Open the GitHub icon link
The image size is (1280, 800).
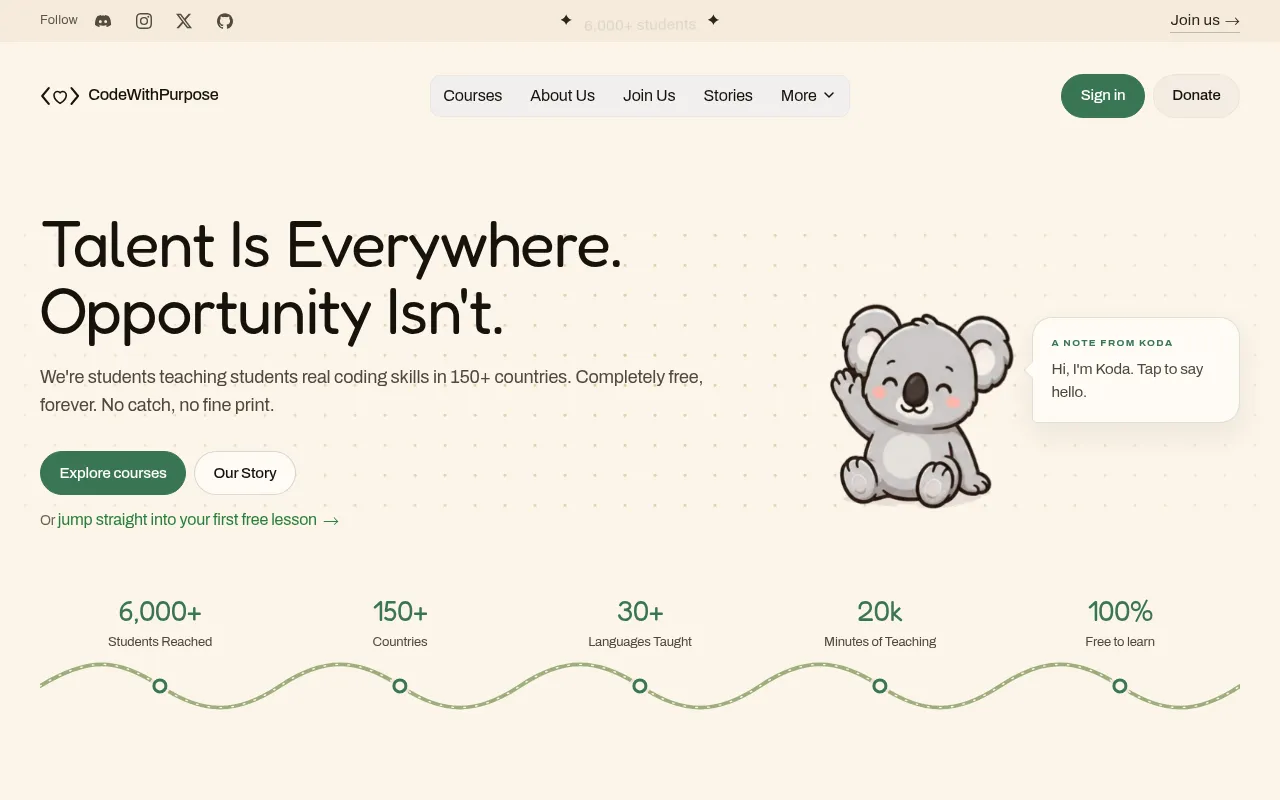tap(225, 21)
